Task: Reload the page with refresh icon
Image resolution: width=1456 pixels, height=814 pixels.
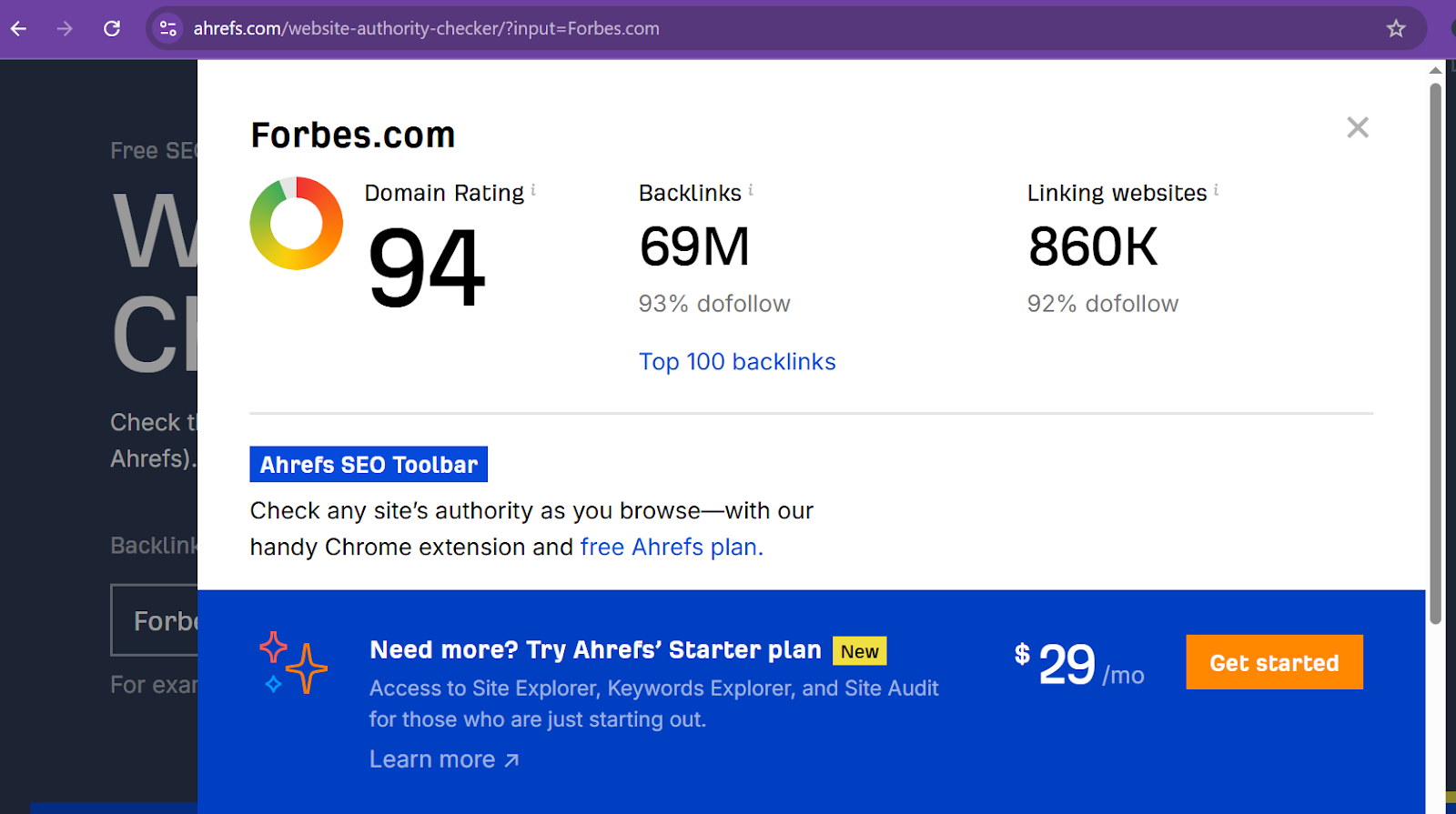Action: point(112,28)
